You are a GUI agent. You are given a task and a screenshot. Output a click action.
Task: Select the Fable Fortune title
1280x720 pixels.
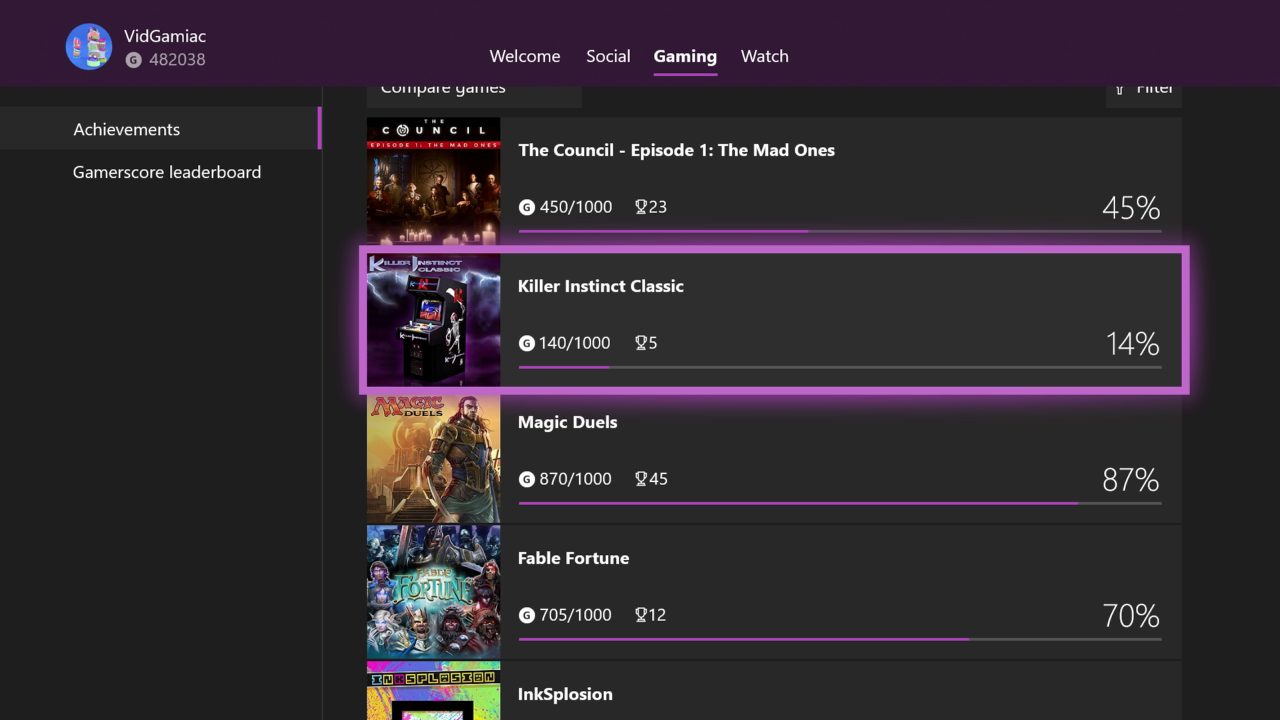[574, 558]
